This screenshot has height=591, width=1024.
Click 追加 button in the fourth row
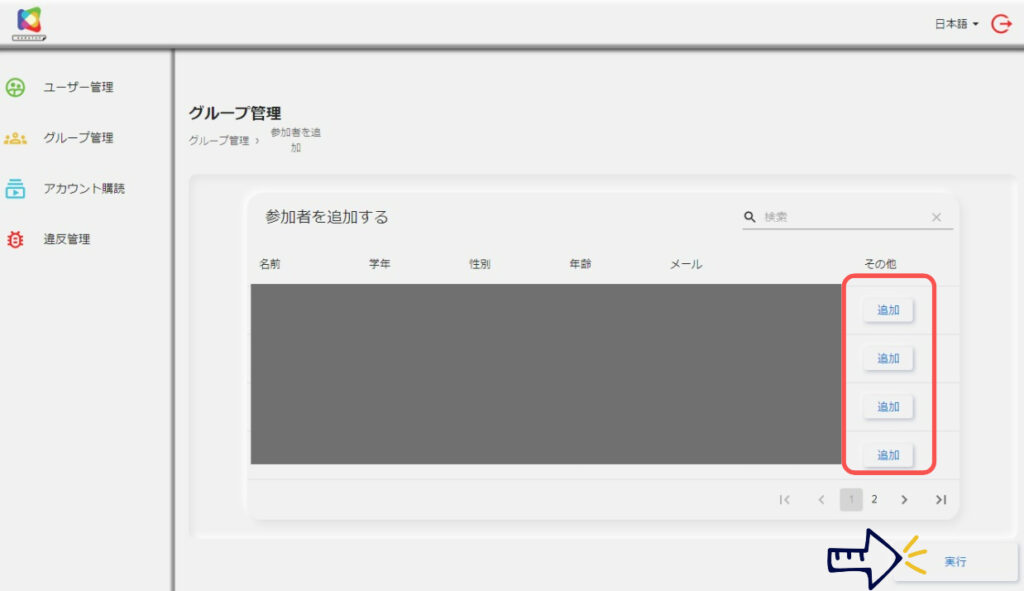point(888,455)
